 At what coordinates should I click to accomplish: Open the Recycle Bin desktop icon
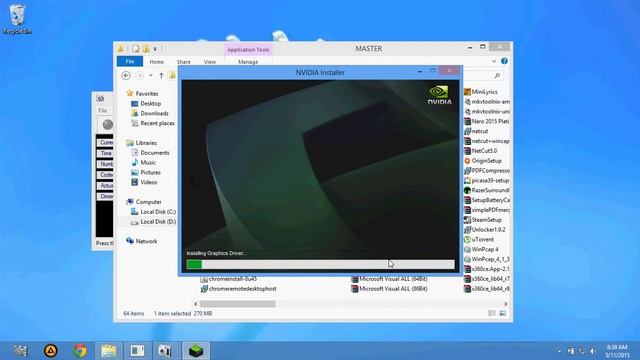pos(17,20)
